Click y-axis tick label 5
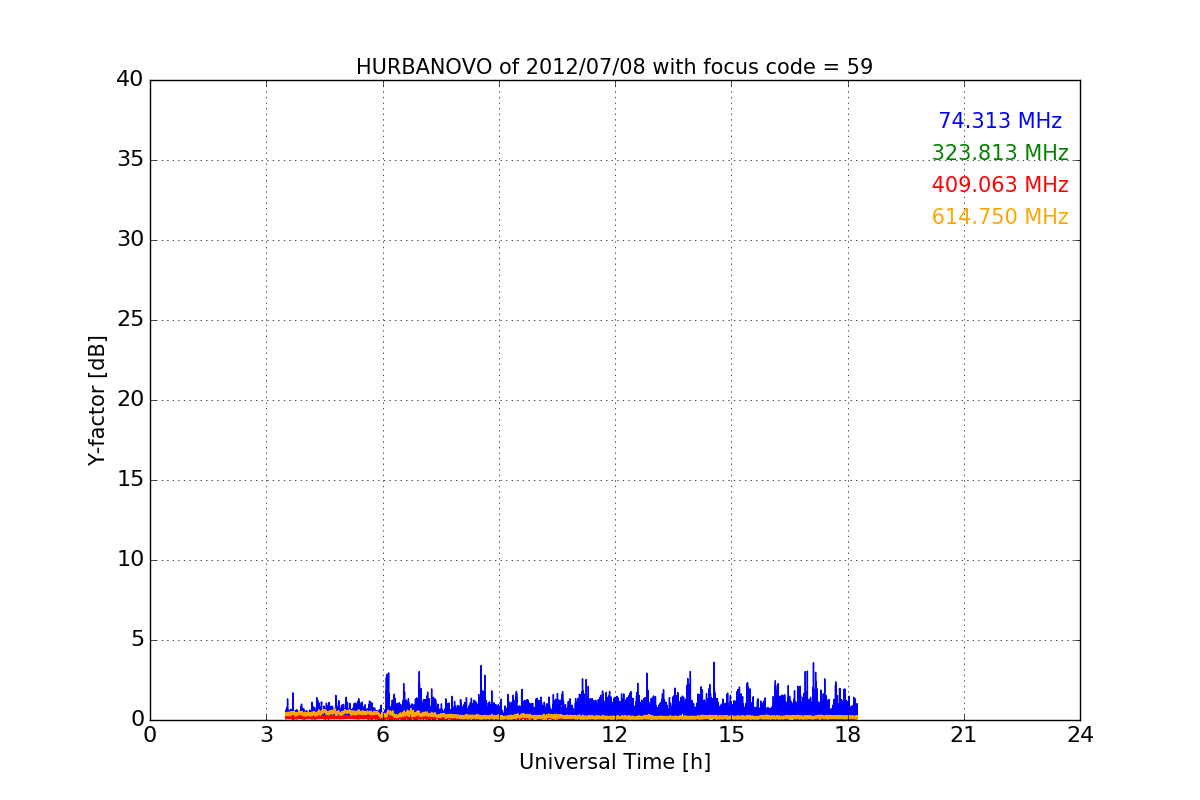 (x=137, y=640)
